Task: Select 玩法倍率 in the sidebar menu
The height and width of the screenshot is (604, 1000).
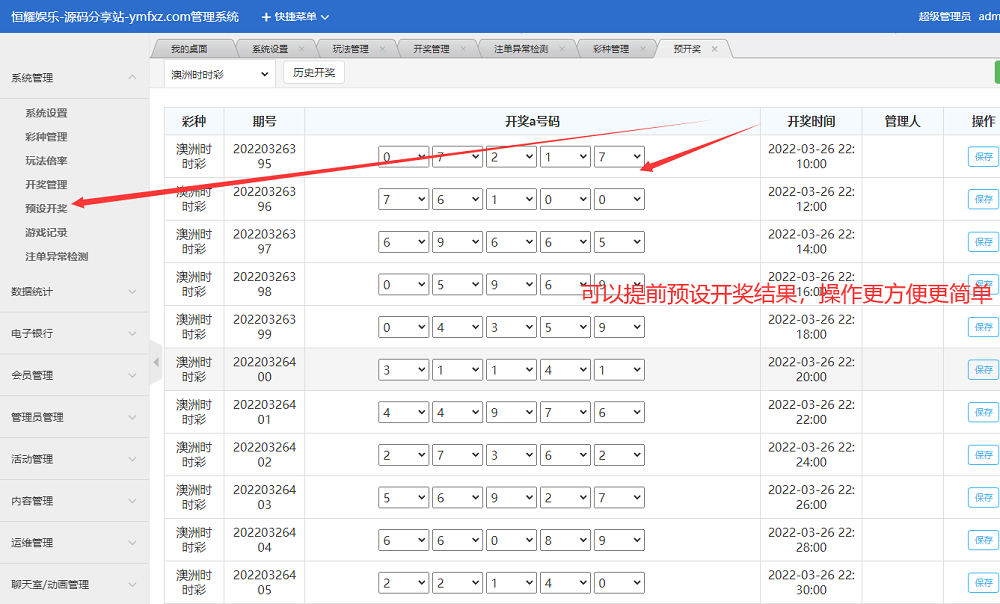Action: pyautogui.click(x=46, y=161)
